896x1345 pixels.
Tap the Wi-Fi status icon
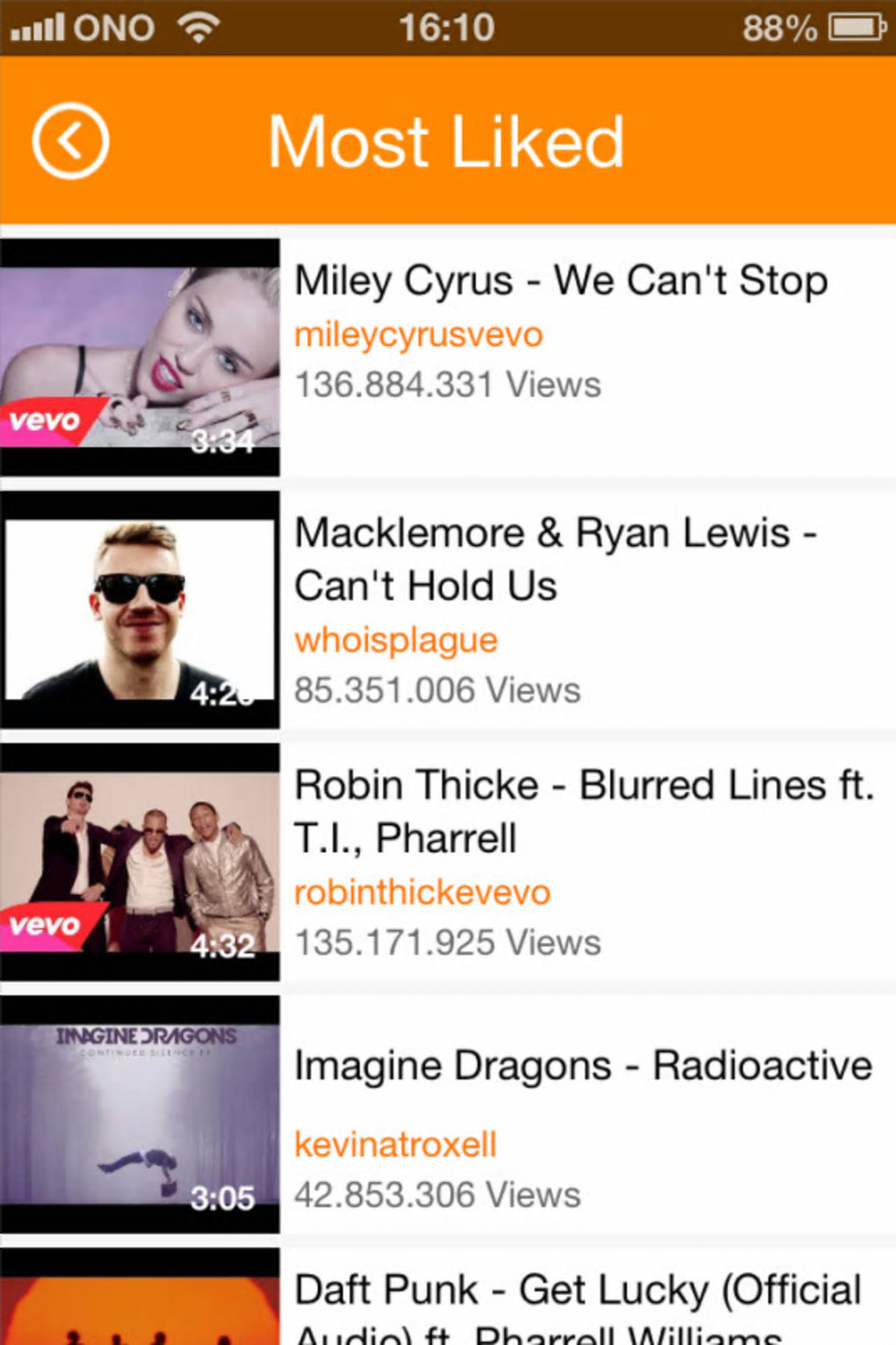point(199,27)
